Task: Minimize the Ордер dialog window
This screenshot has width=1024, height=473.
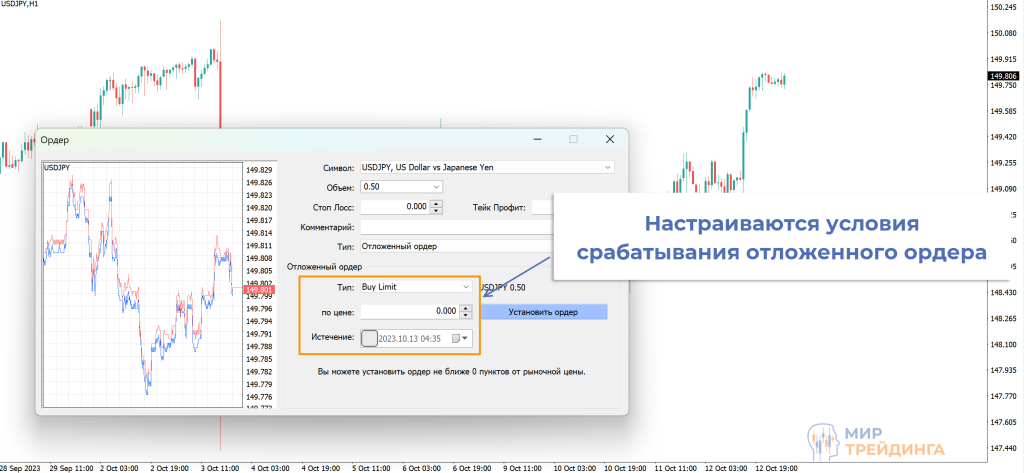Action: click(x=537, y=140)
